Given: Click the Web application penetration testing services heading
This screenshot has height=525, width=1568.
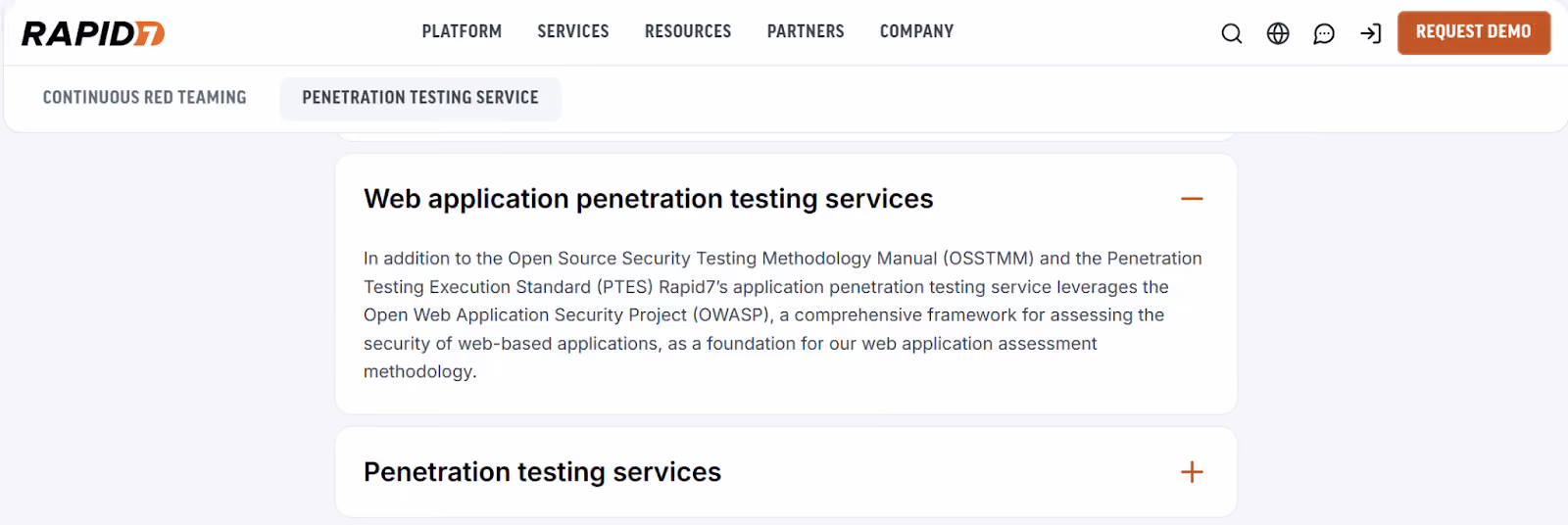Looking at the screenshot, I should (x=648, y=199).
